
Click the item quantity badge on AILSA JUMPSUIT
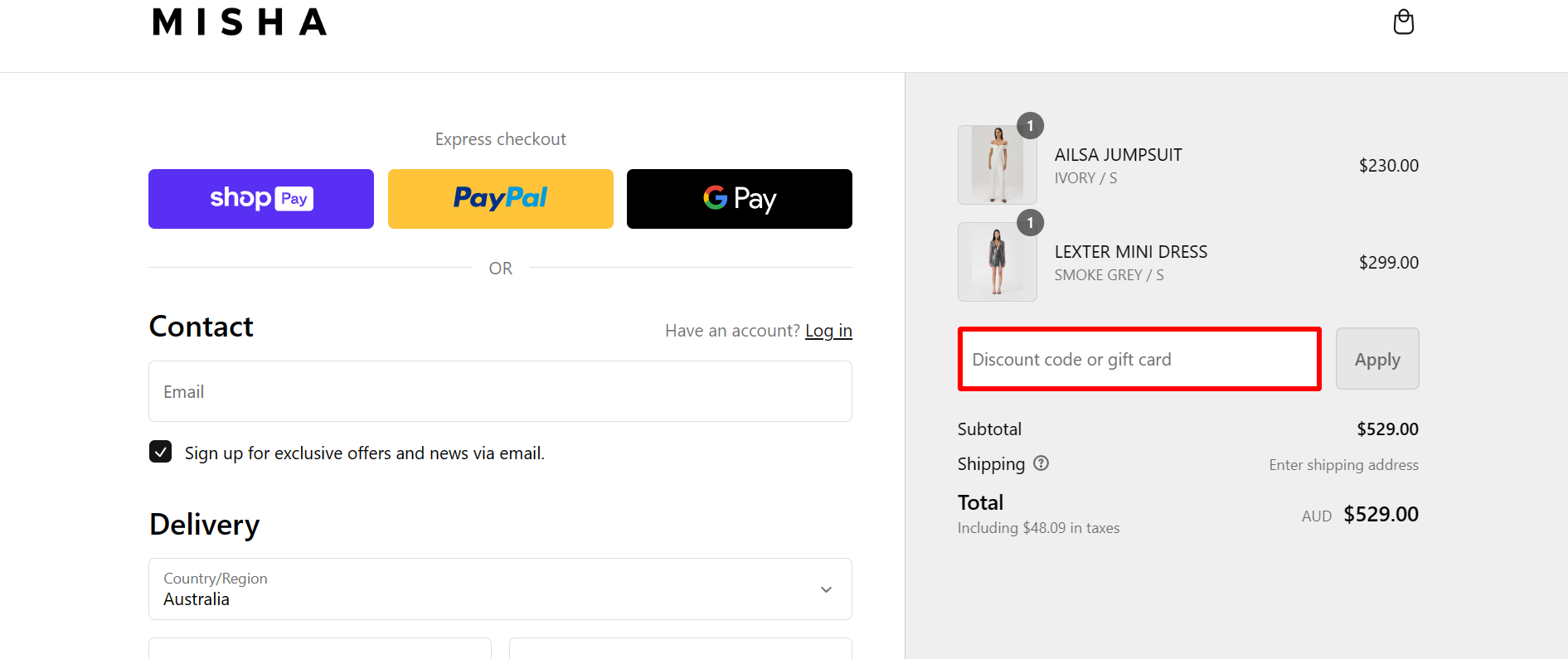(x=1030, y=126)
